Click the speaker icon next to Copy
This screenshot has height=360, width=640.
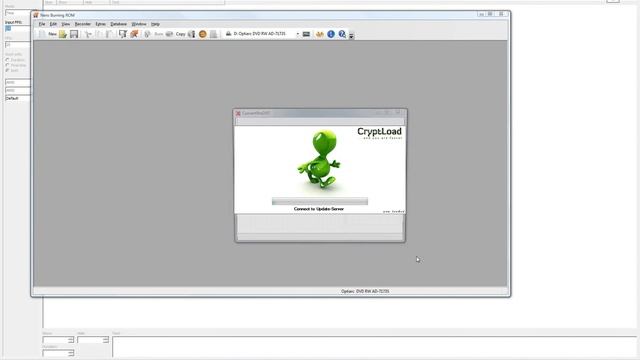(x=191, y=34)
